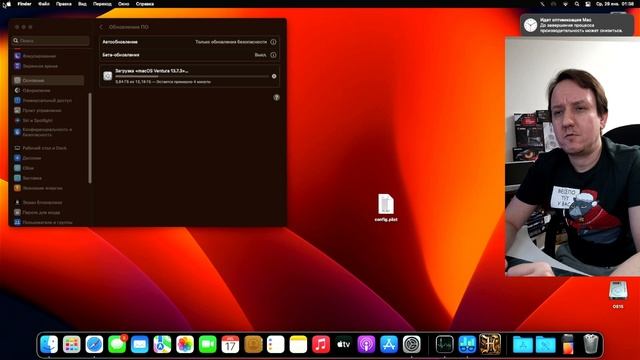
Task: Open Заставка settings in the sidebar
Action: (28, 178)
